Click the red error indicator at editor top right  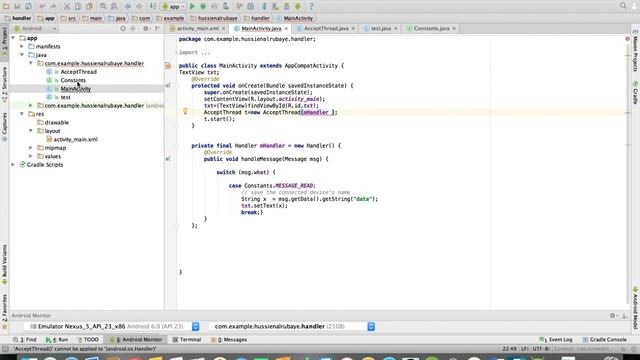tap(627, 39)
